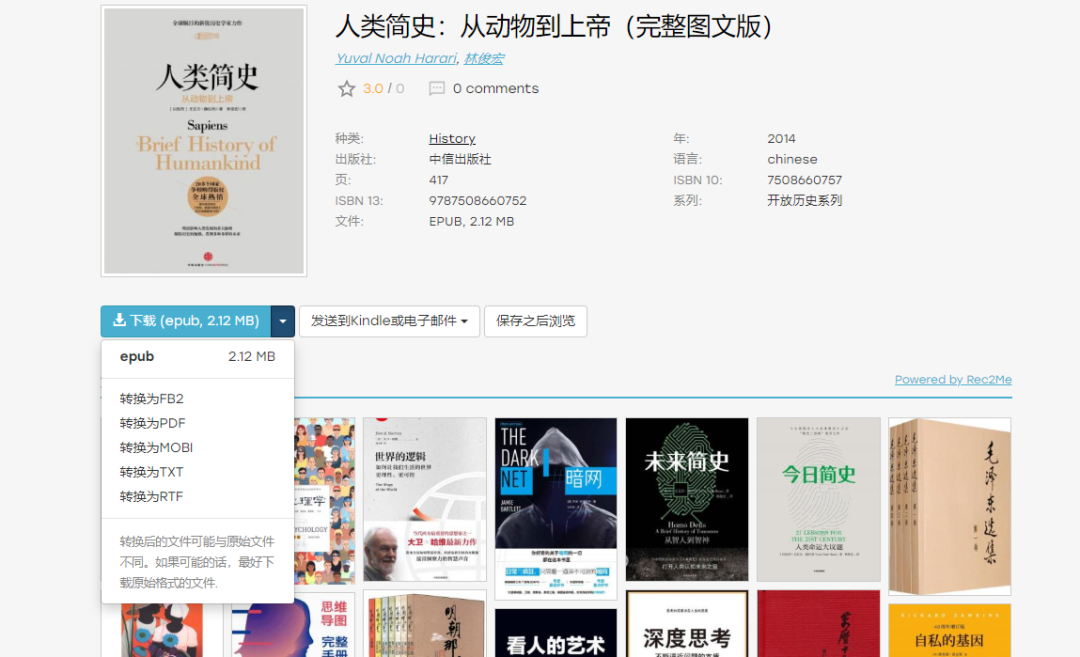Click the series name 开放历史系列
This screenshot has width=1080, height=657.
coord(804,200)
